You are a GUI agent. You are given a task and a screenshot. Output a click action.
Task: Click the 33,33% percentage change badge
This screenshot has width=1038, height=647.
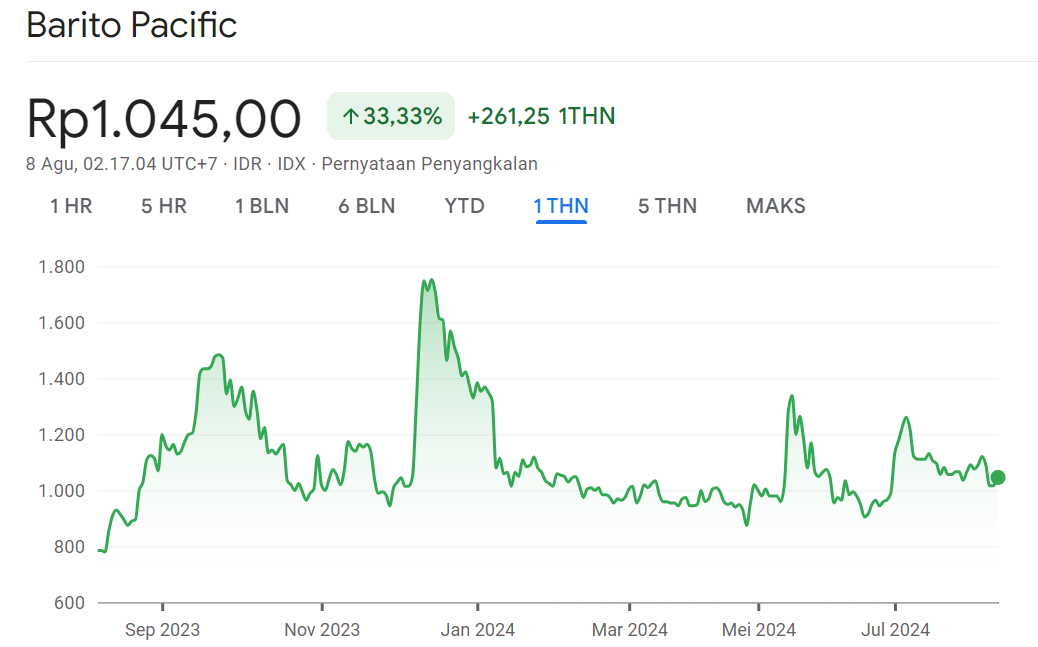click(391, 116)
